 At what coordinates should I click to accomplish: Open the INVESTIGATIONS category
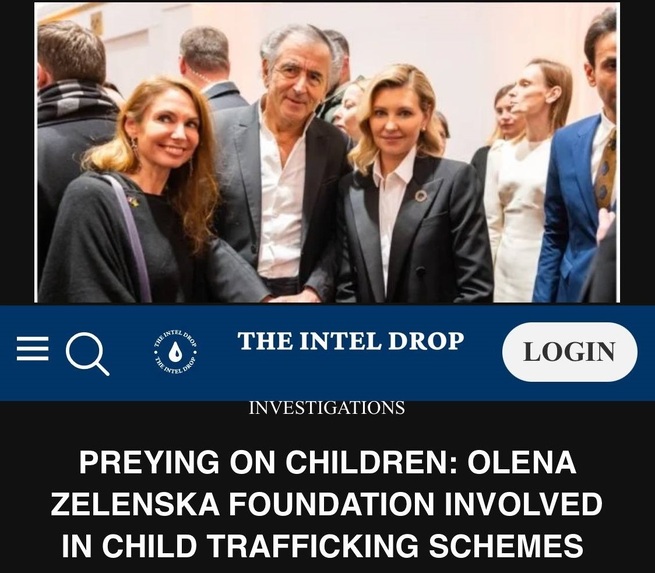[x=327, y=408]
